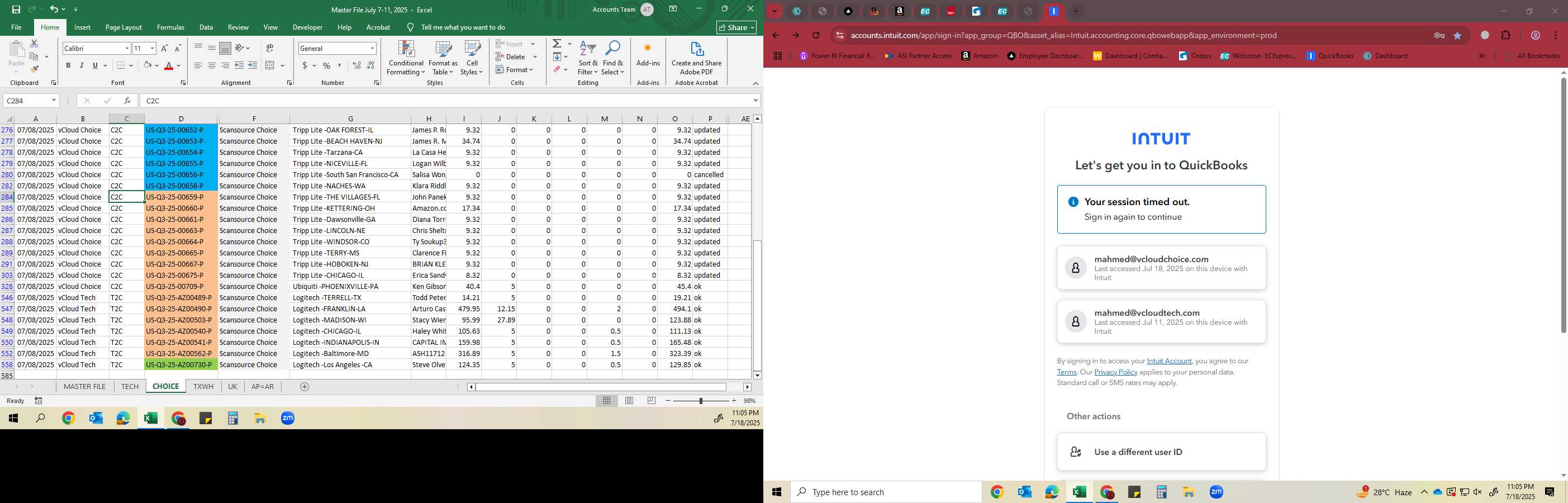Switch to the TXWH sheet tab
Screen dimensions: 1568x503
click(x=203, y=387)
